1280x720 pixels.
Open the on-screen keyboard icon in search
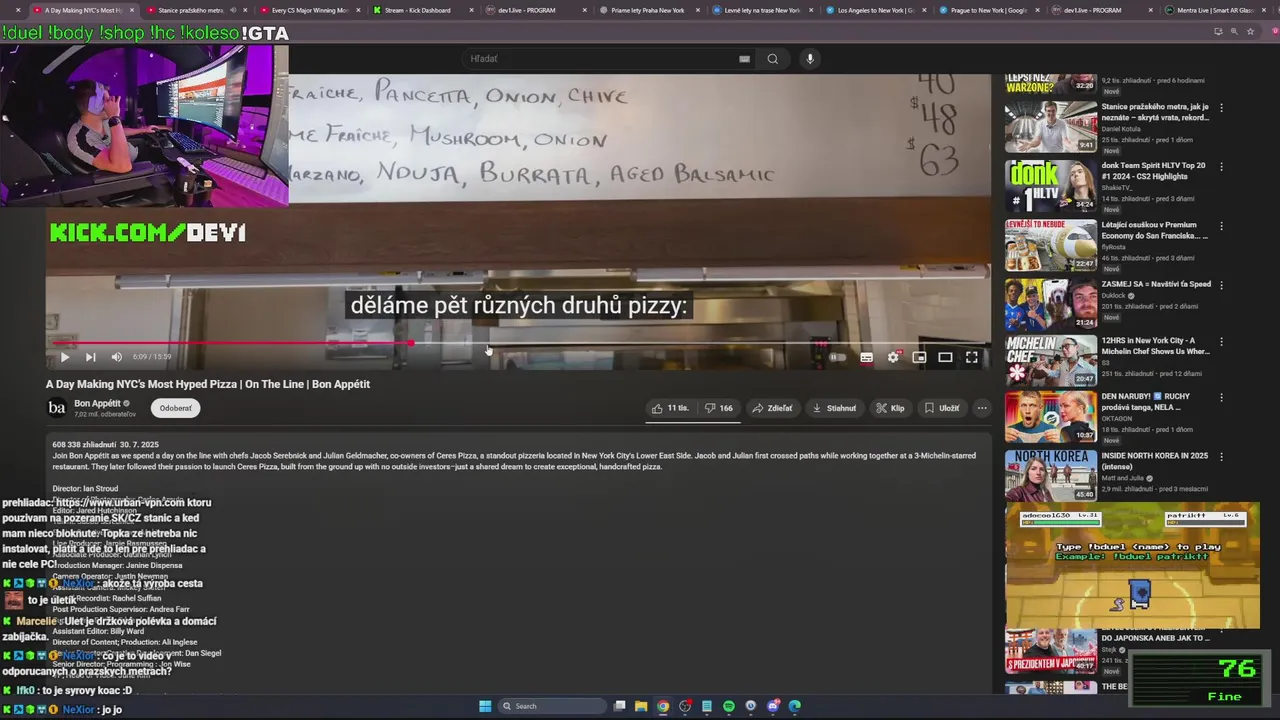click(744, 59)
